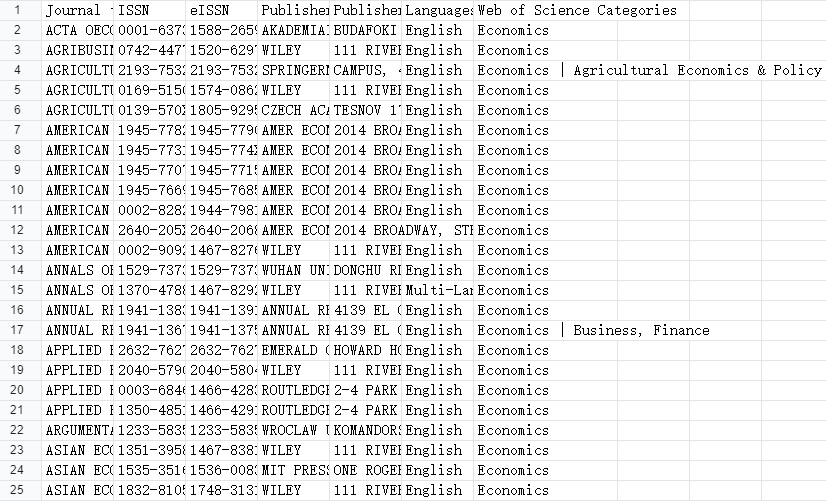Viewport: 826px width, 501px height.
Task: Select cell 'AGRIBUSI' in row 3
Action: click(78, 50)
